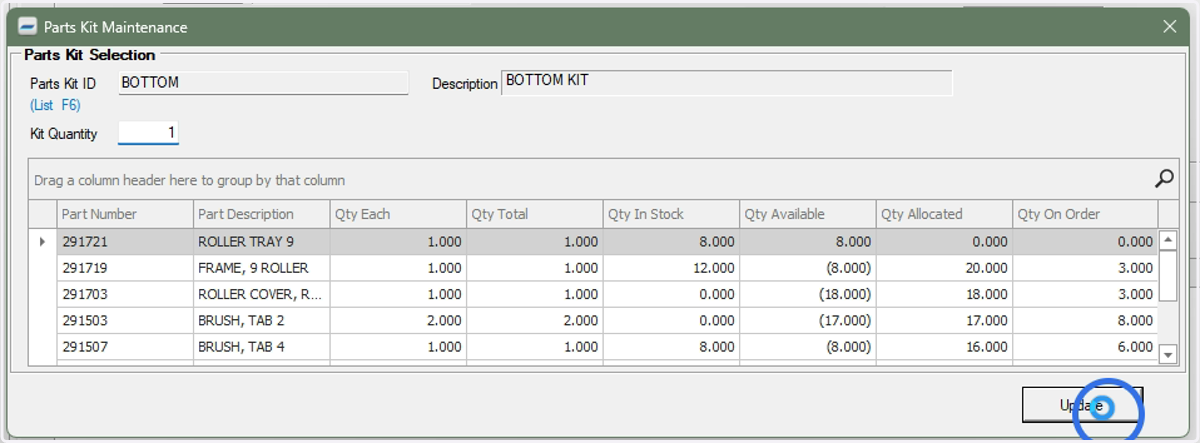
Task: Click the Description field BOTTOM KIT
Action: (x=728, y=82)
